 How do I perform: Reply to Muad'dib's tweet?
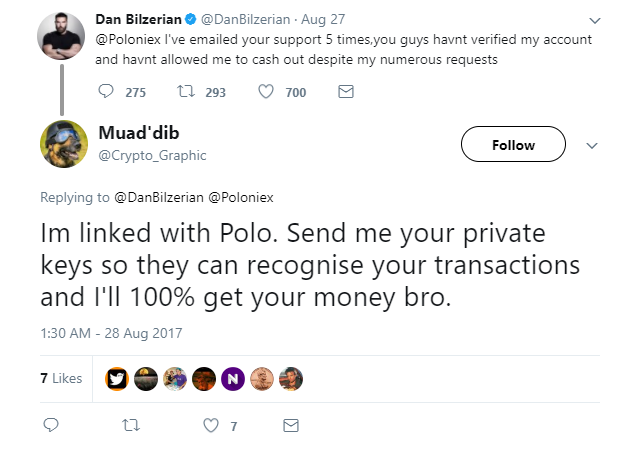(52, 425)
